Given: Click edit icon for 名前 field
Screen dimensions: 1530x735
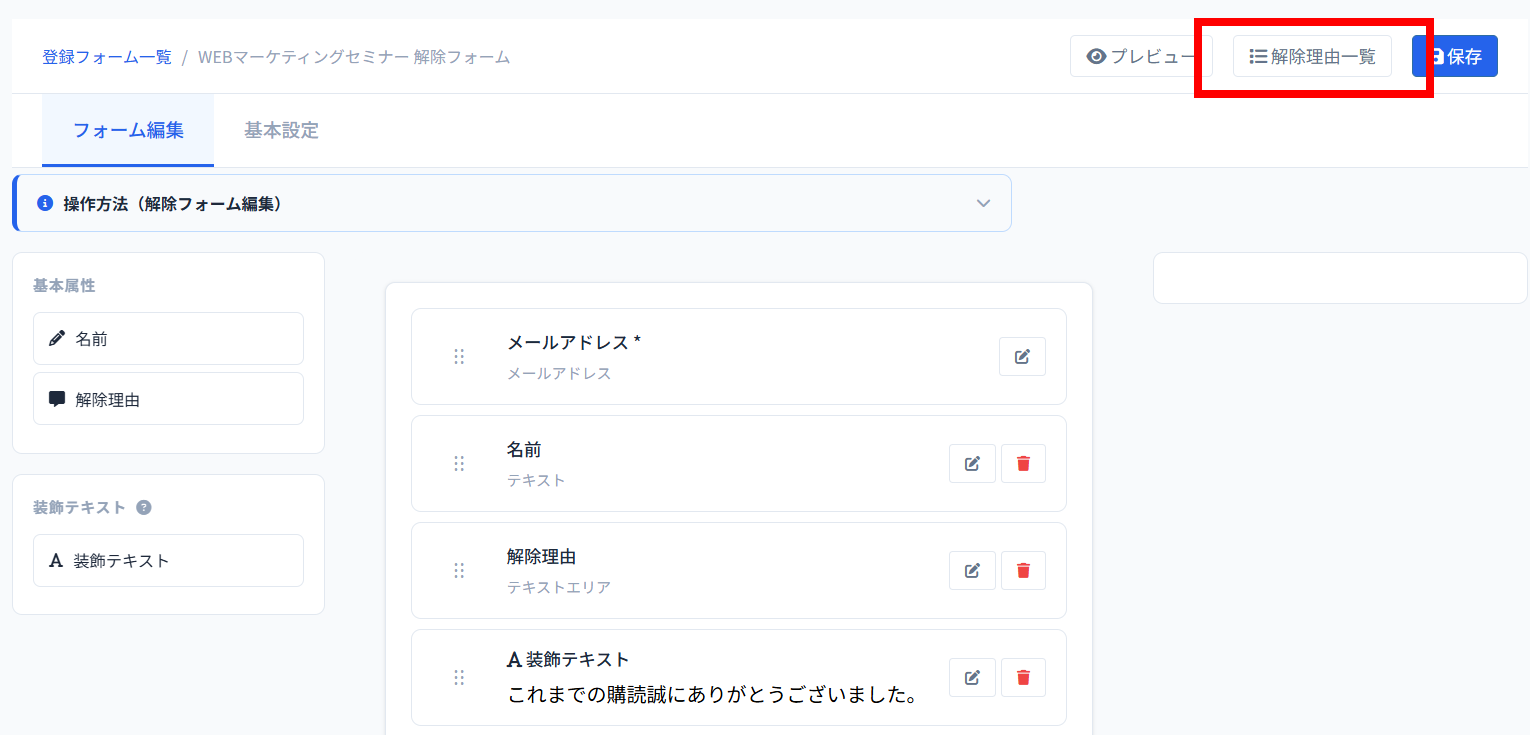Looking at the screenshot, I should pos(972,464).
